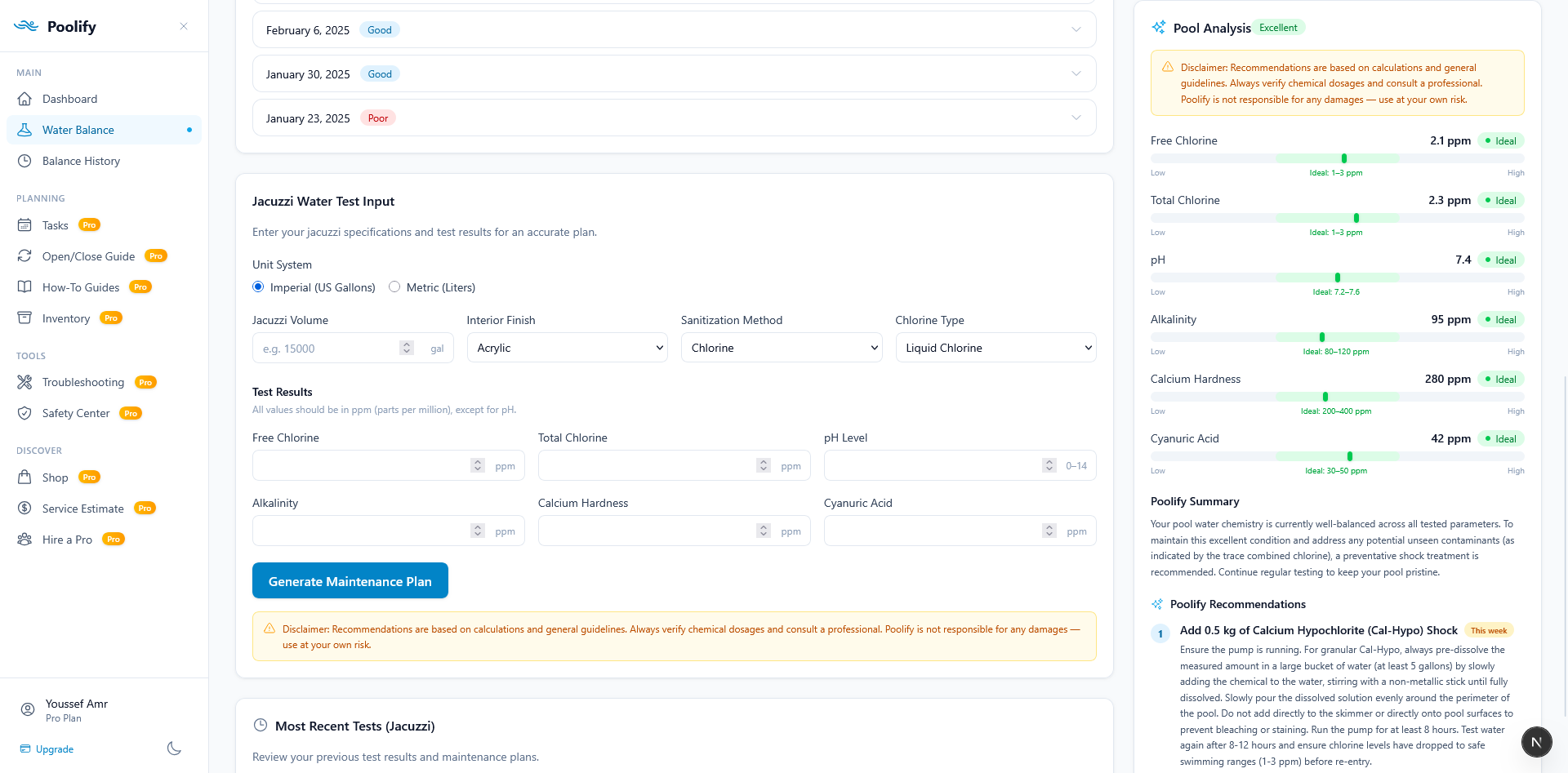Click the warning icon in Pool Analysis disclaimer
This screenshot has height=773, width=1568.
pyautogui.click(x=1168, y=67)
